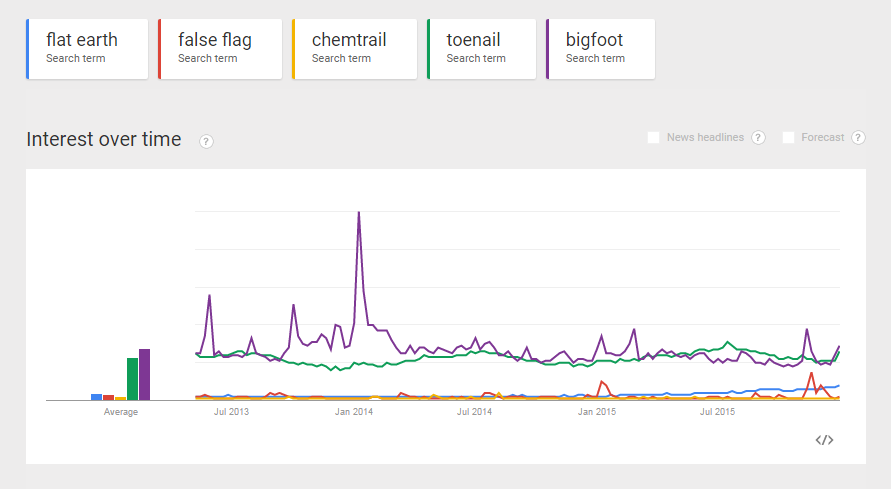
Task: Enable the News headlines checkbox
Action: [x=654, y=138]
